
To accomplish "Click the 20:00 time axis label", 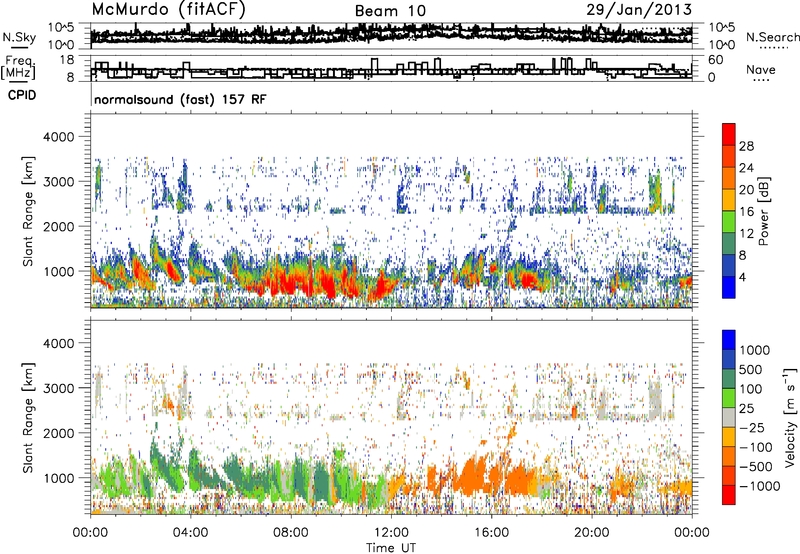I will [x=592, y=533].
